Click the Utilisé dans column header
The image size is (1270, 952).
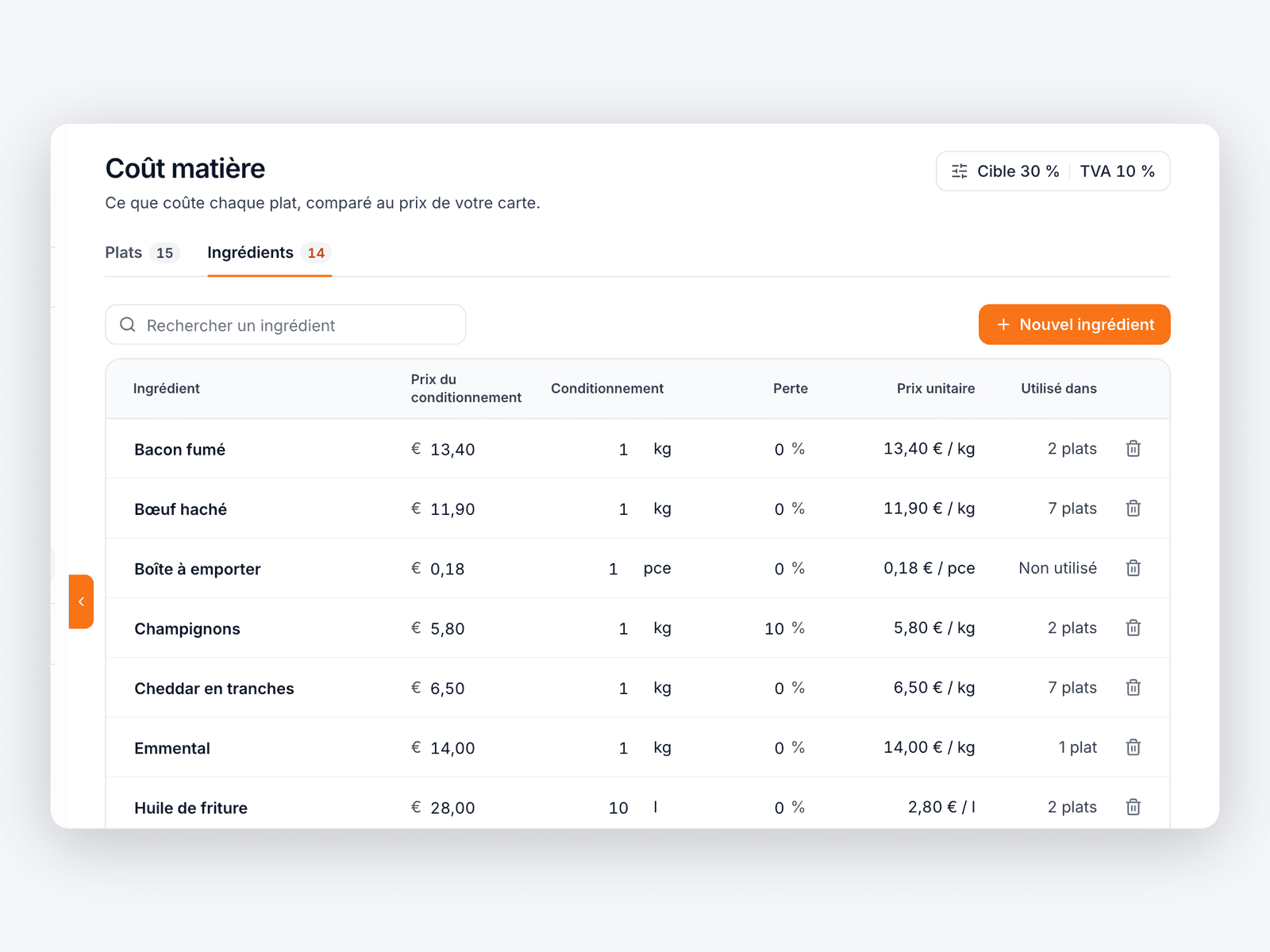click(1059, 389)
